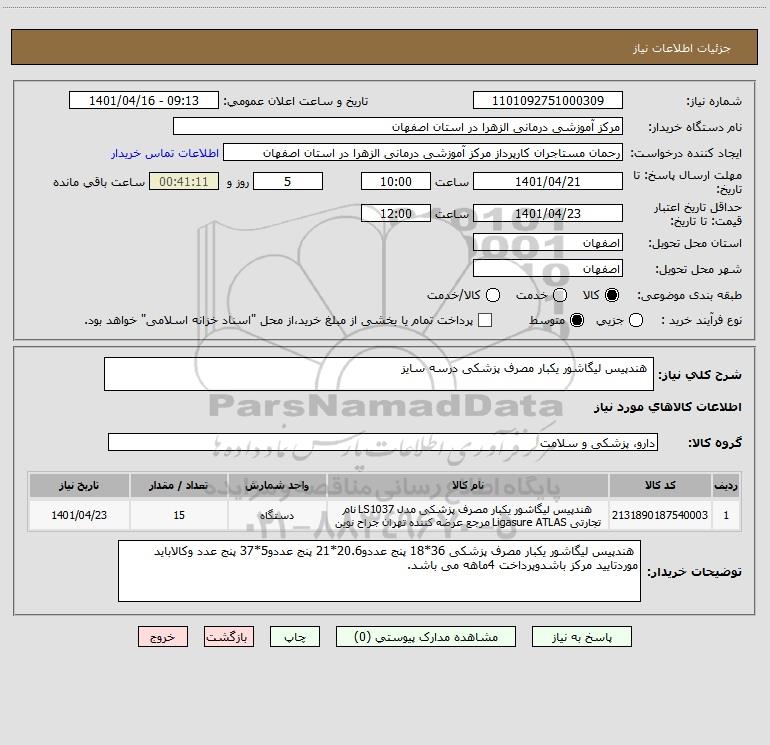Click the delivery city field اصفهان
770x745 pixels.
click(x=548, y=269)
